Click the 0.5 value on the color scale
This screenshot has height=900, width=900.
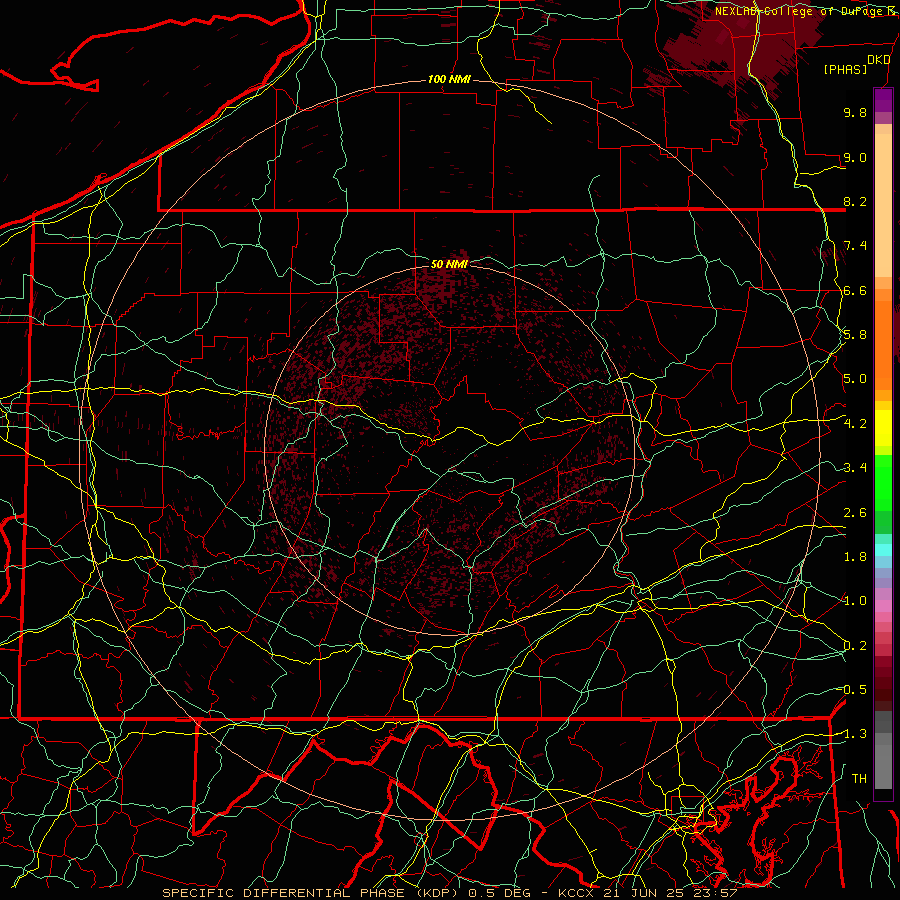click(x=855, y=690)
